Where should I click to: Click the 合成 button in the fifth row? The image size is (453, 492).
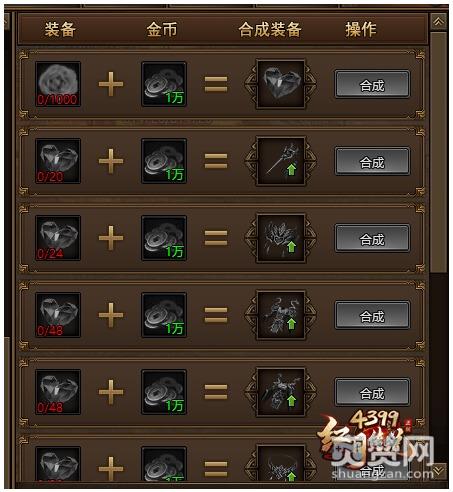372,392
